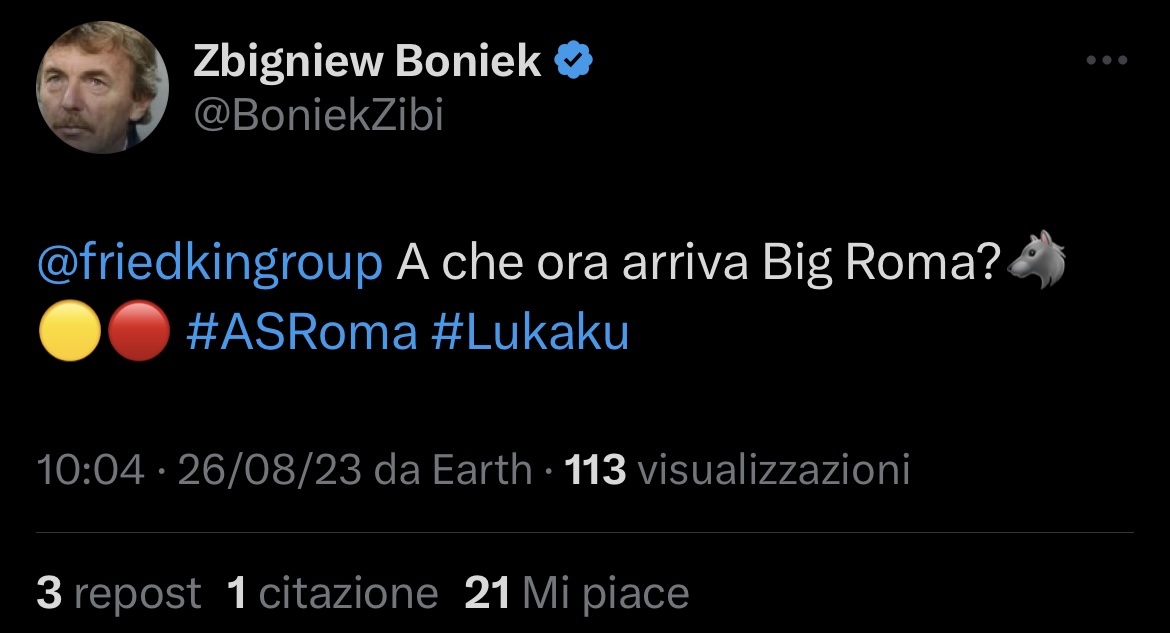Show the 3 repost list
This screenshot has width=1170, height=633.
pyautogui.click(x=118, y=593)
